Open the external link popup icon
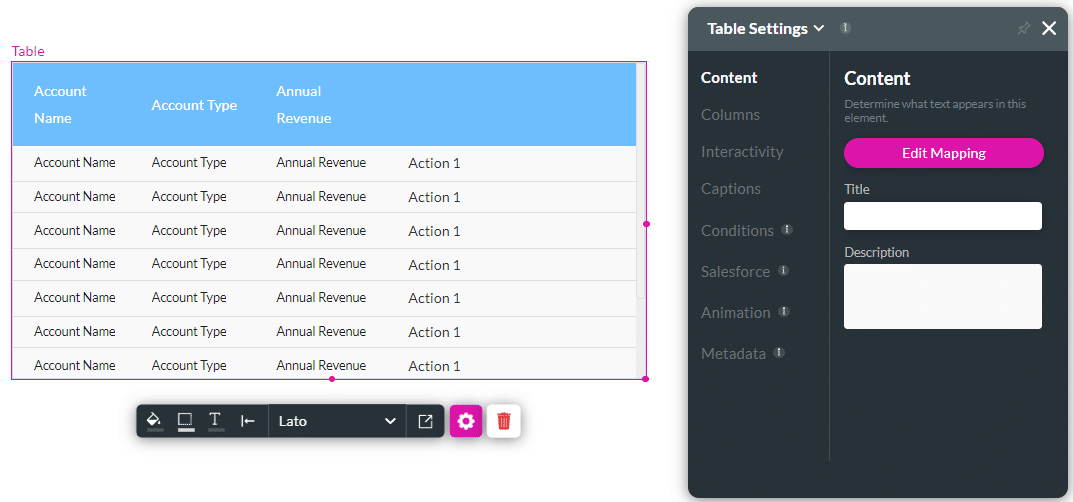 (425, 421)
